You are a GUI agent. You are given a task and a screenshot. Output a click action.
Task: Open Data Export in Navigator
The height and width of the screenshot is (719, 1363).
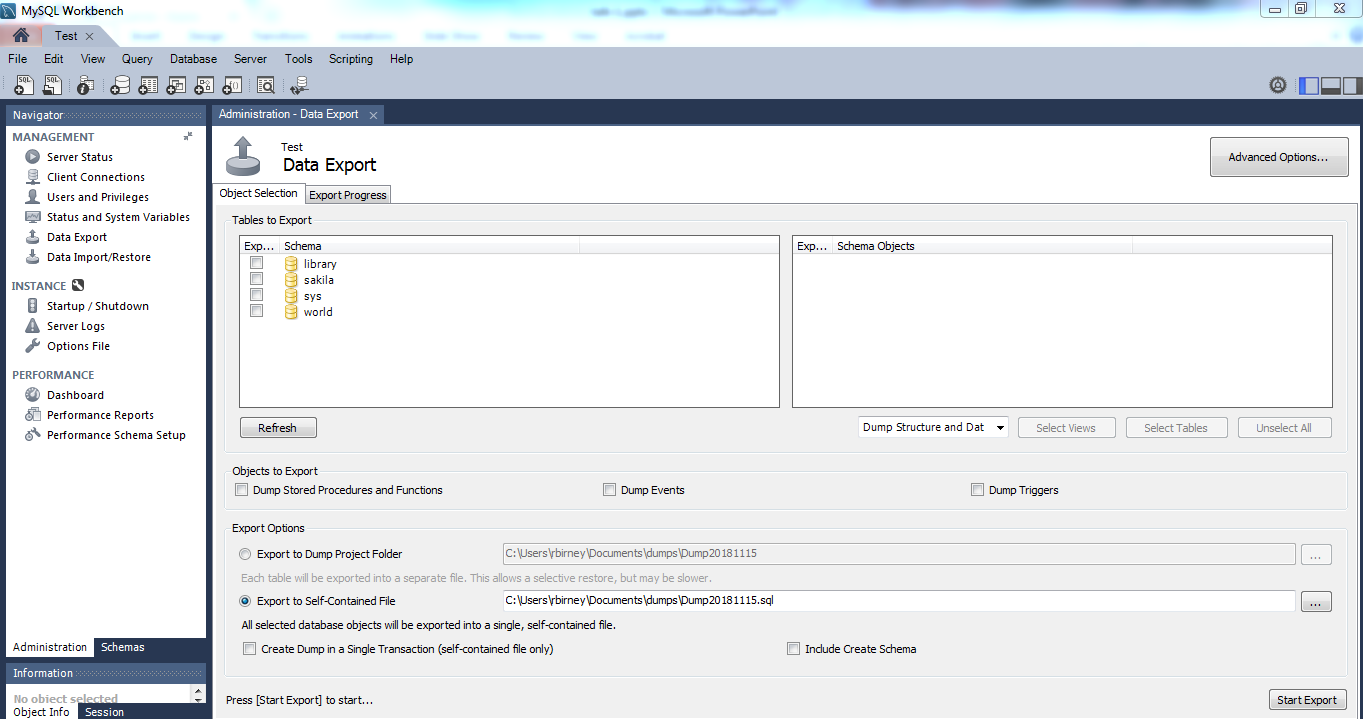pos(77,237)
